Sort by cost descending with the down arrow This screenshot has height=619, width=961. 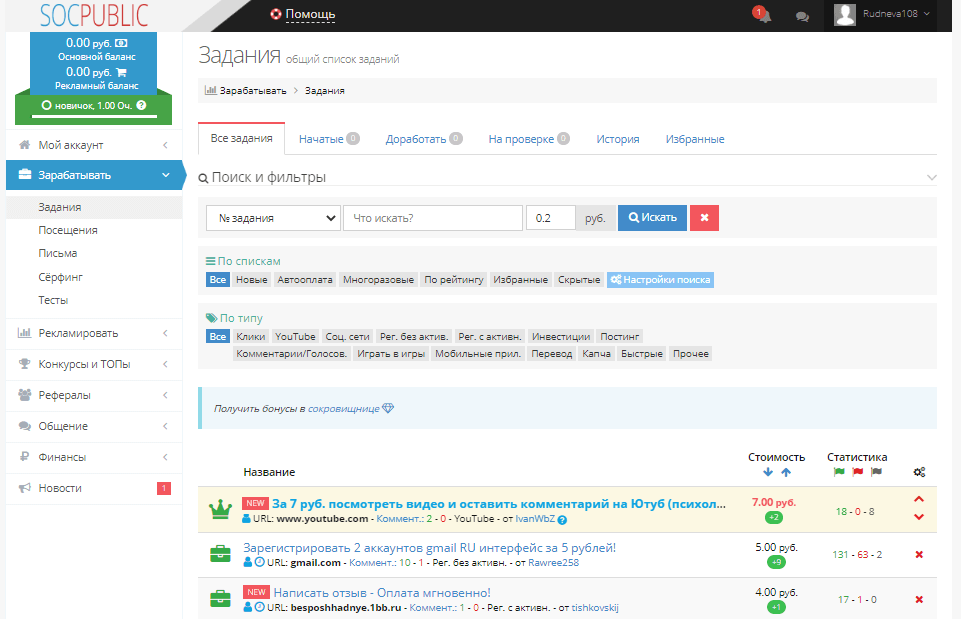coord(768,472)
